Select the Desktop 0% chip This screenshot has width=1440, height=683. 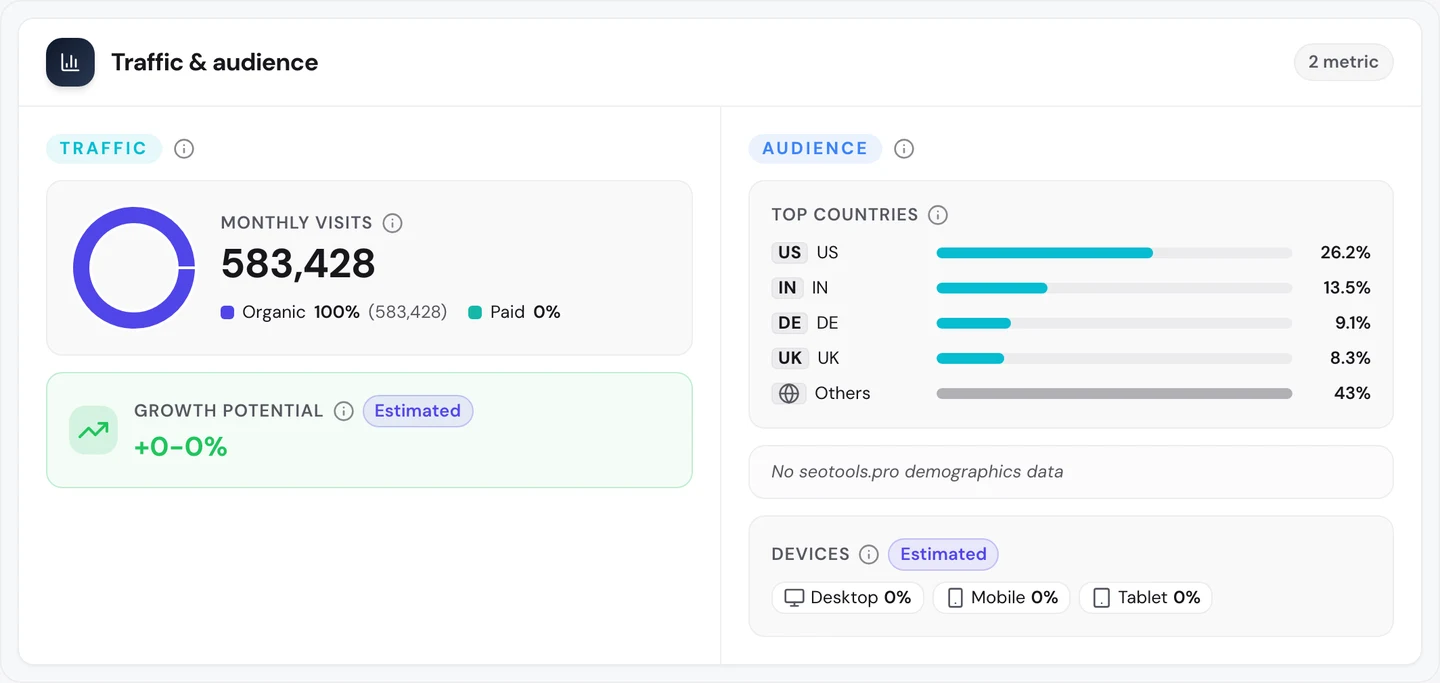(x=848, y=598)
